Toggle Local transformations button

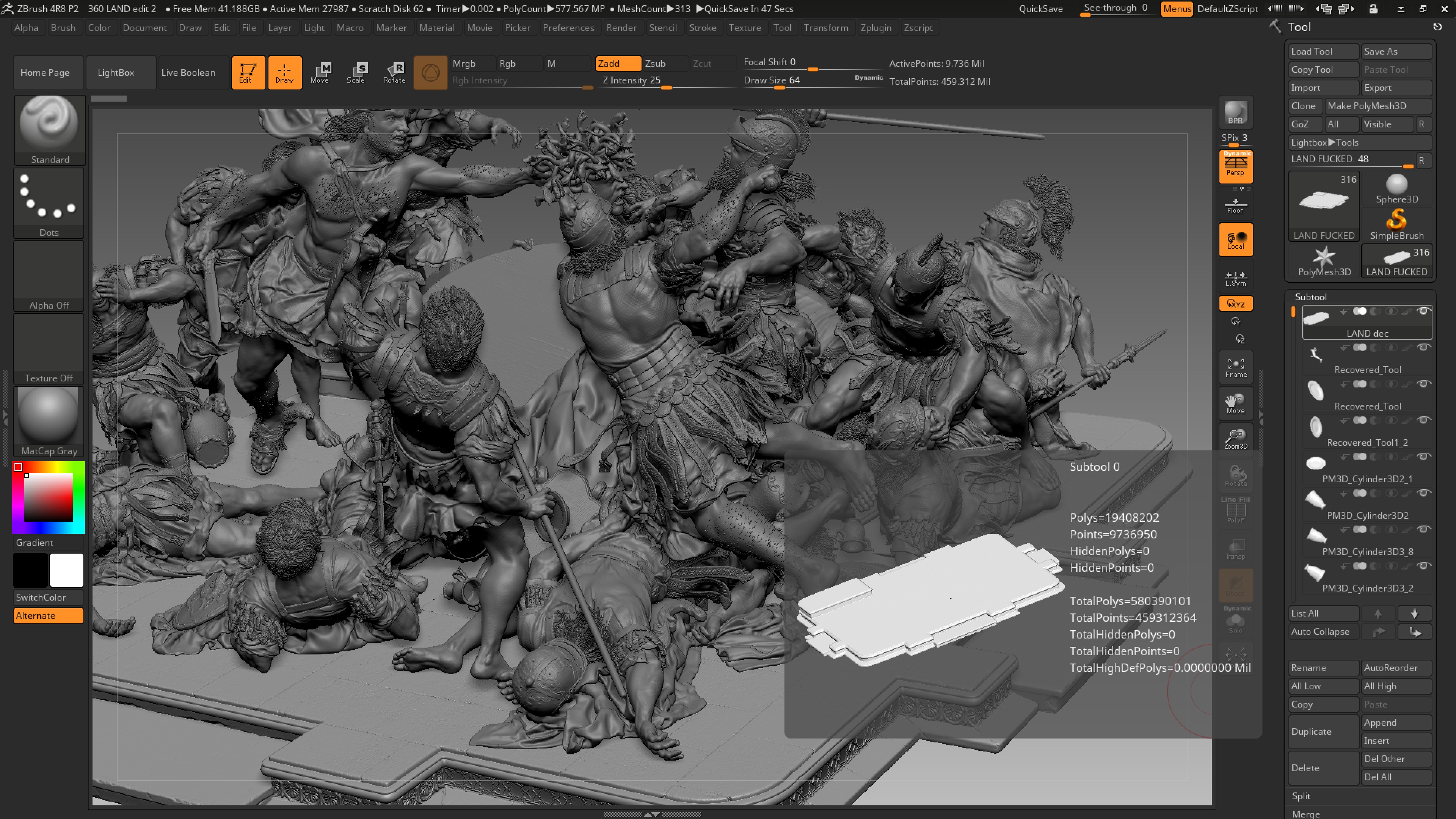[1235, 240]
